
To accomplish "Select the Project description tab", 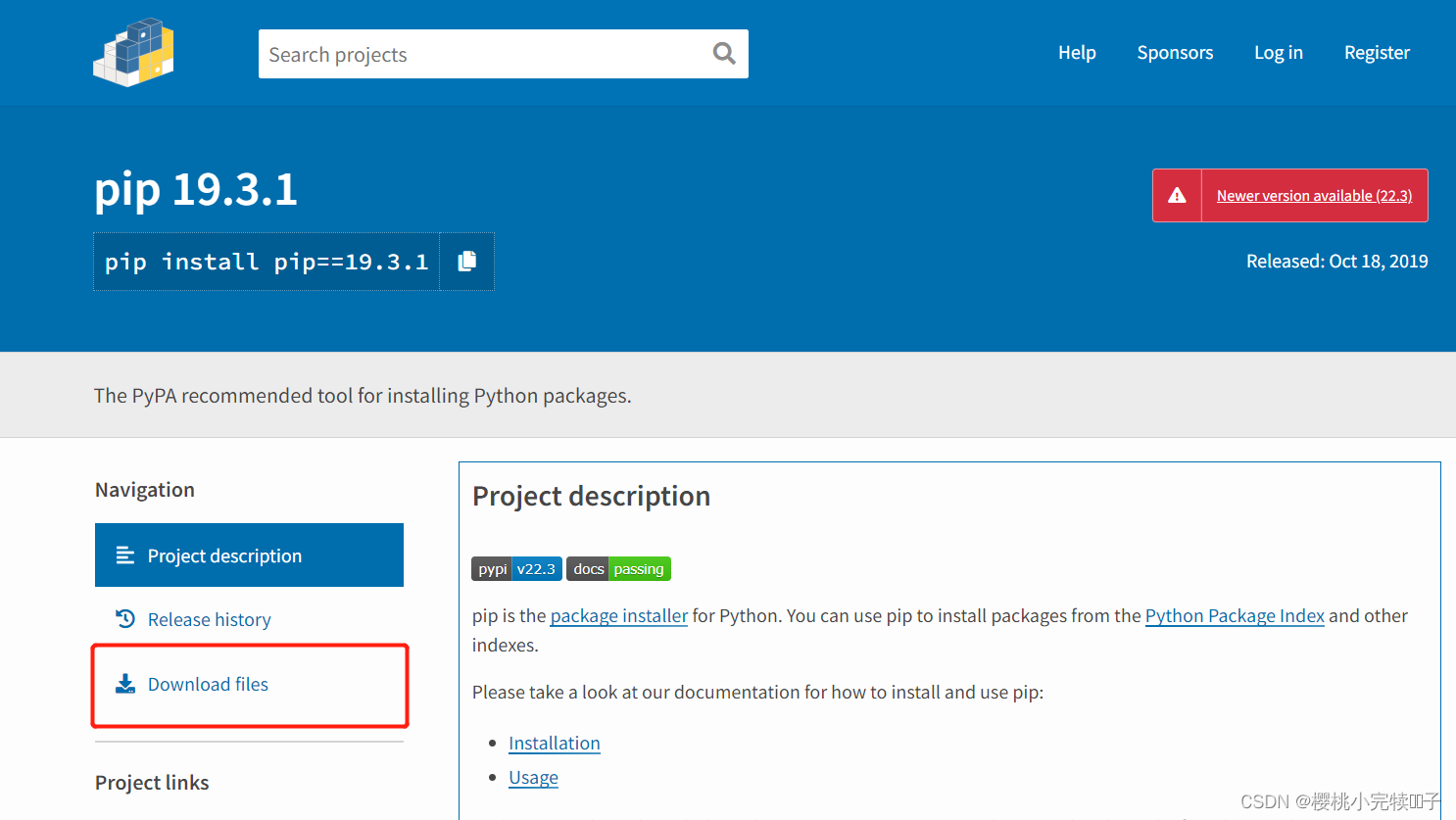I will click(x=249, y=555).
